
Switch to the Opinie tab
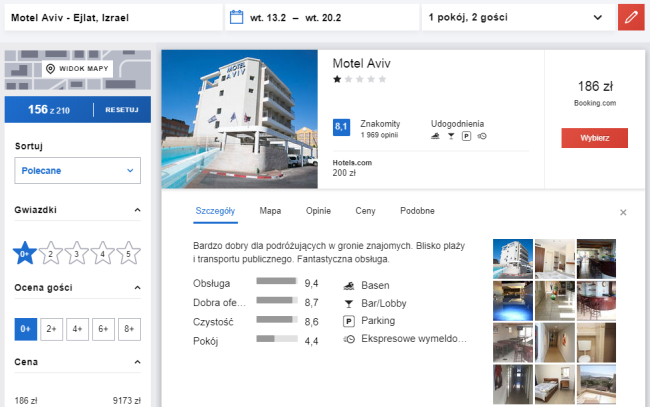[318, 211]
